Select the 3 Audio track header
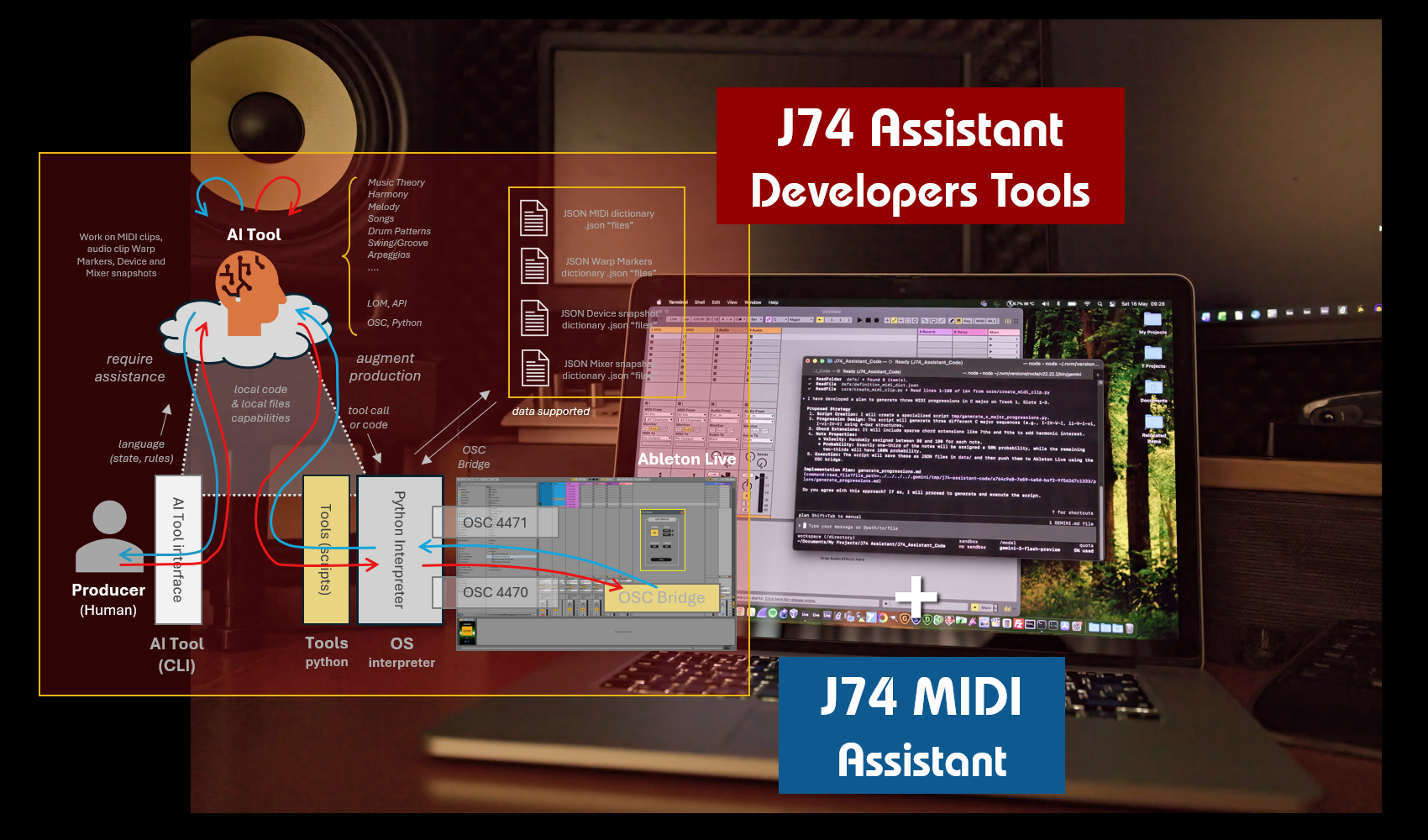Image resolution: width=1428 pixels, height=840 pixels. tap(731, 330)
